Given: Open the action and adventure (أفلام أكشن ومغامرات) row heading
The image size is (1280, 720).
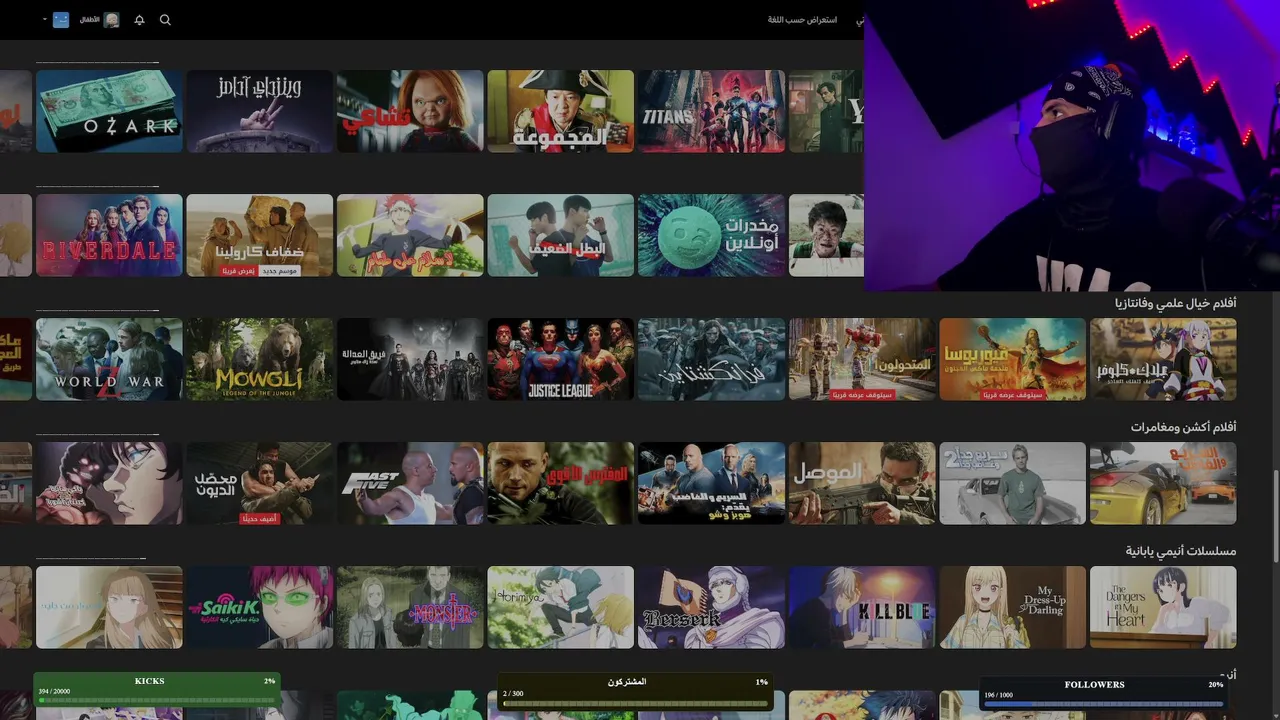Looking at the screenshot, I should tap(1184, 427).
